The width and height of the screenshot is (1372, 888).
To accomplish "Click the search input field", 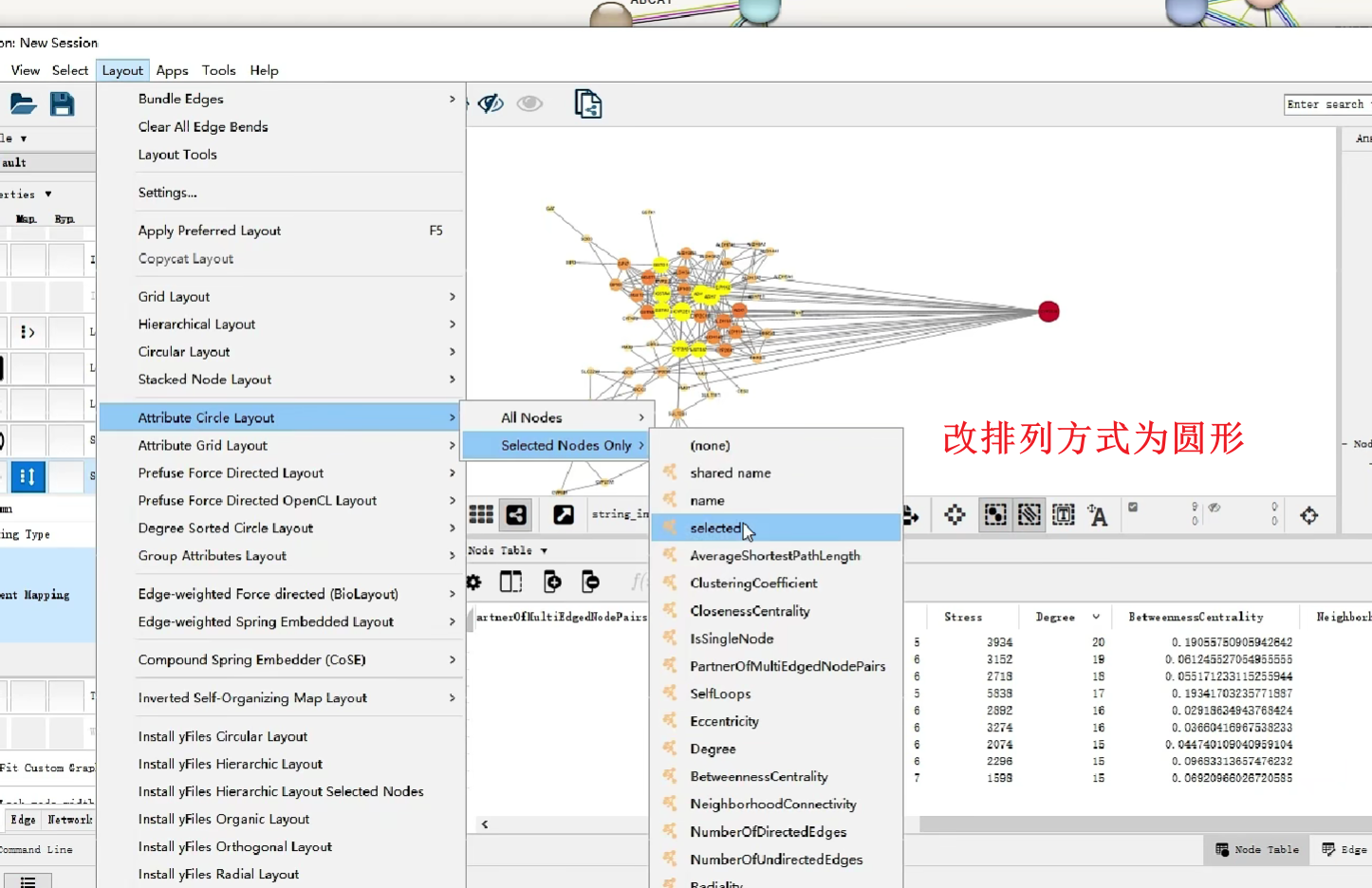I will tap(1327, 104).
